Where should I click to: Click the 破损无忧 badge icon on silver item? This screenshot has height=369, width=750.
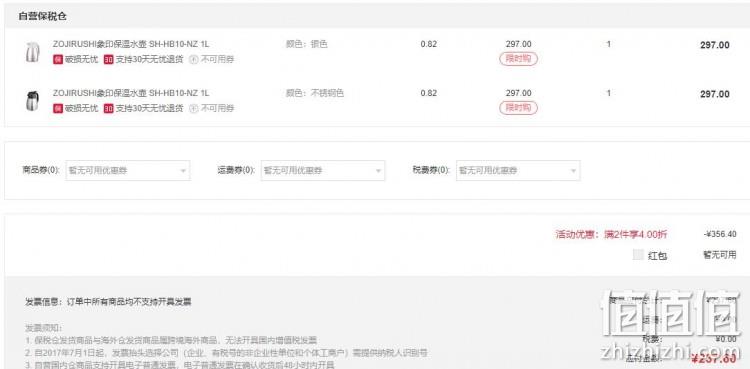pyautogui.click(x=58, y=60)
